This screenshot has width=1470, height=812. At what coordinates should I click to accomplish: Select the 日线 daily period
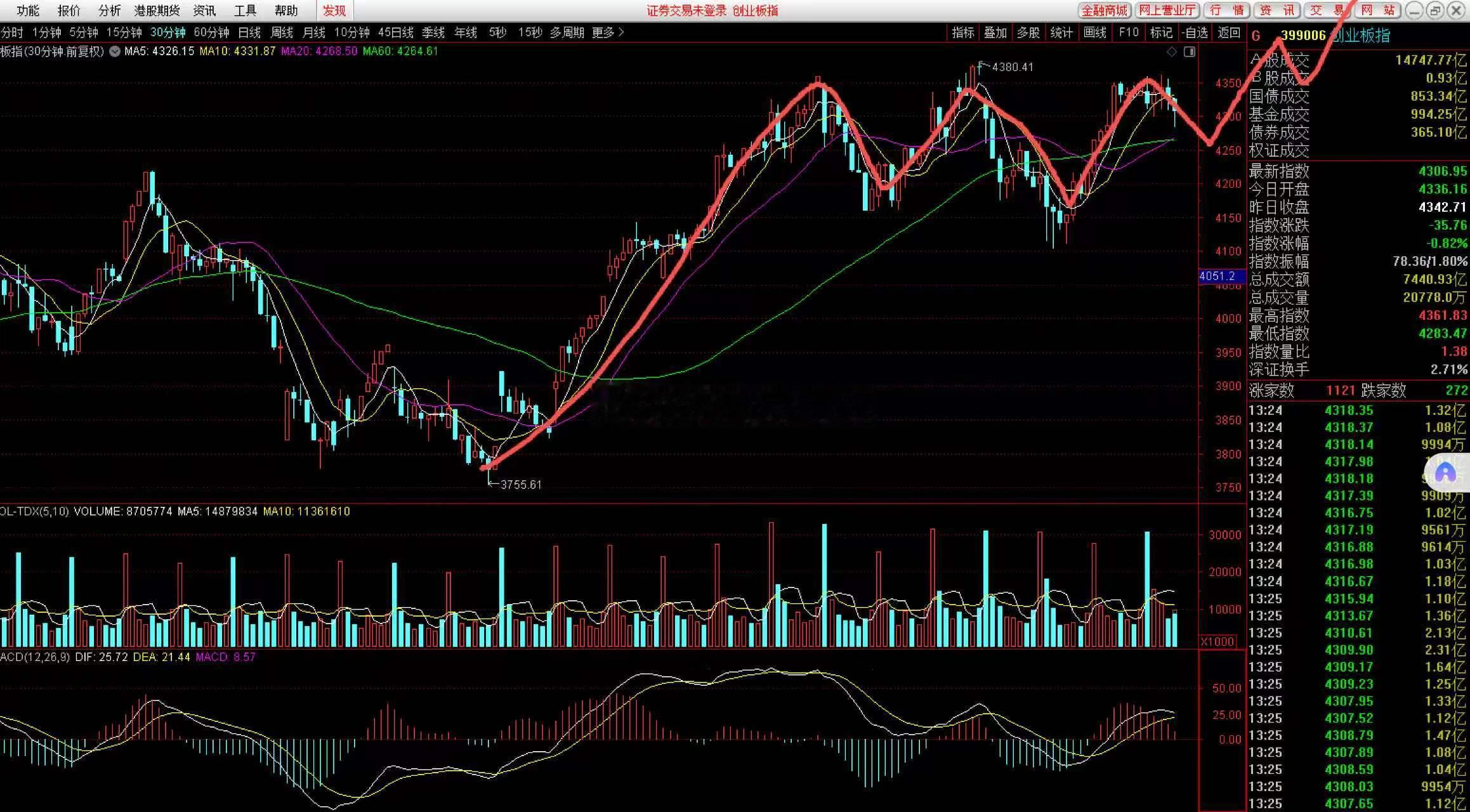tap(249, 32)
